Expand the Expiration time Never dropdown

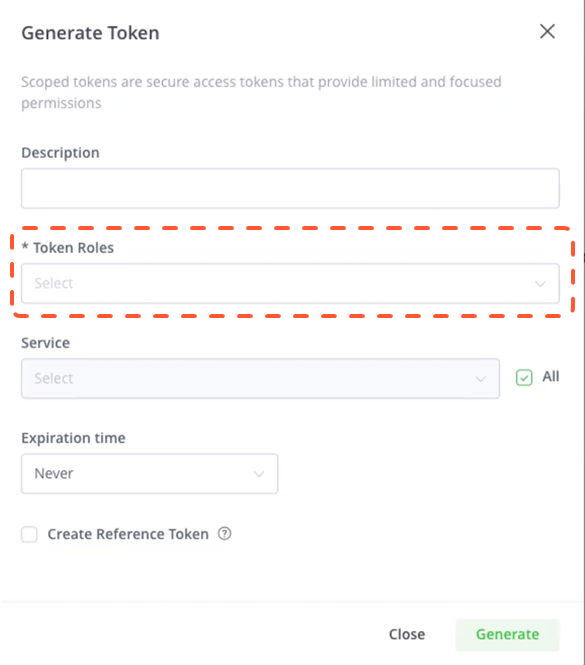150,473
